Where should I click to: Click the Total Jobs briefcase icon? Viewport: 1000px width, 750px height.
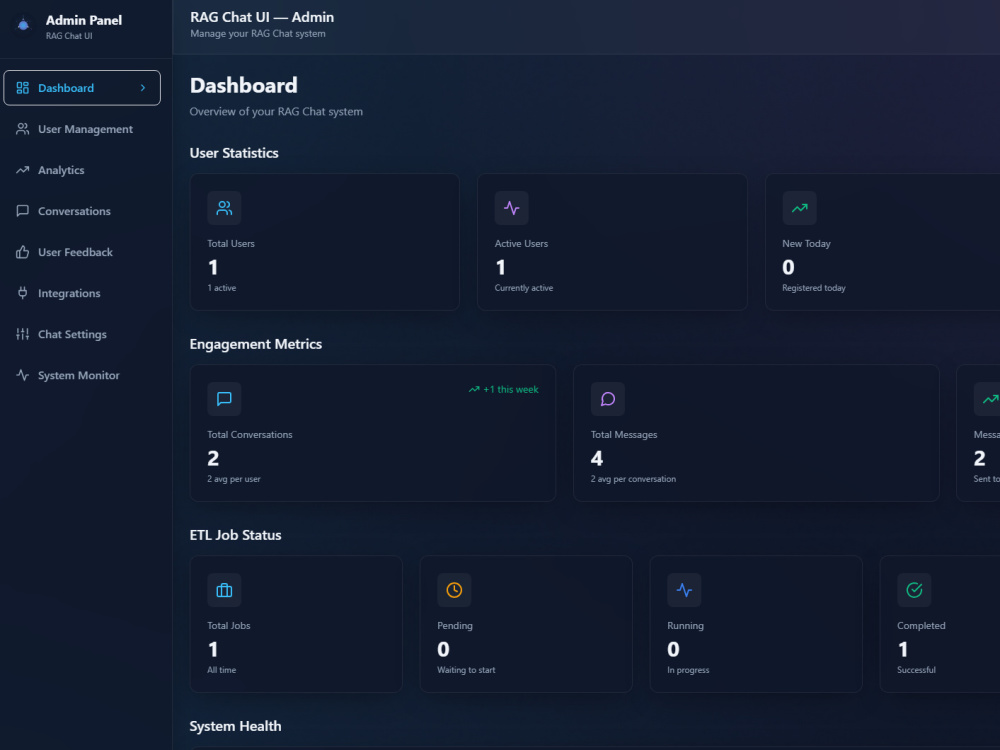(224, 590)
